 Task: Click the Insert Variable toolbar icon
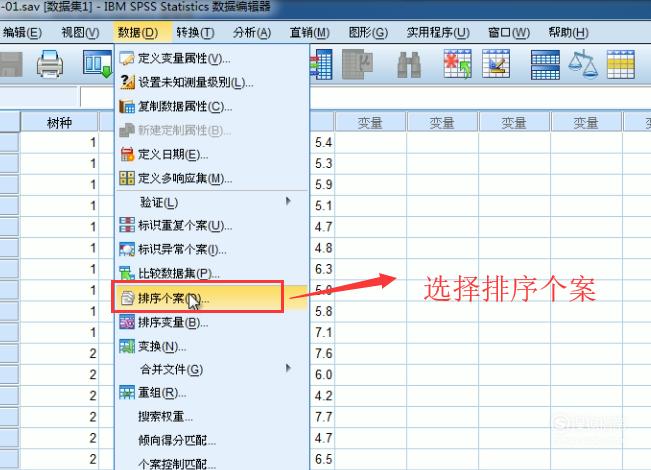(496, 64)
